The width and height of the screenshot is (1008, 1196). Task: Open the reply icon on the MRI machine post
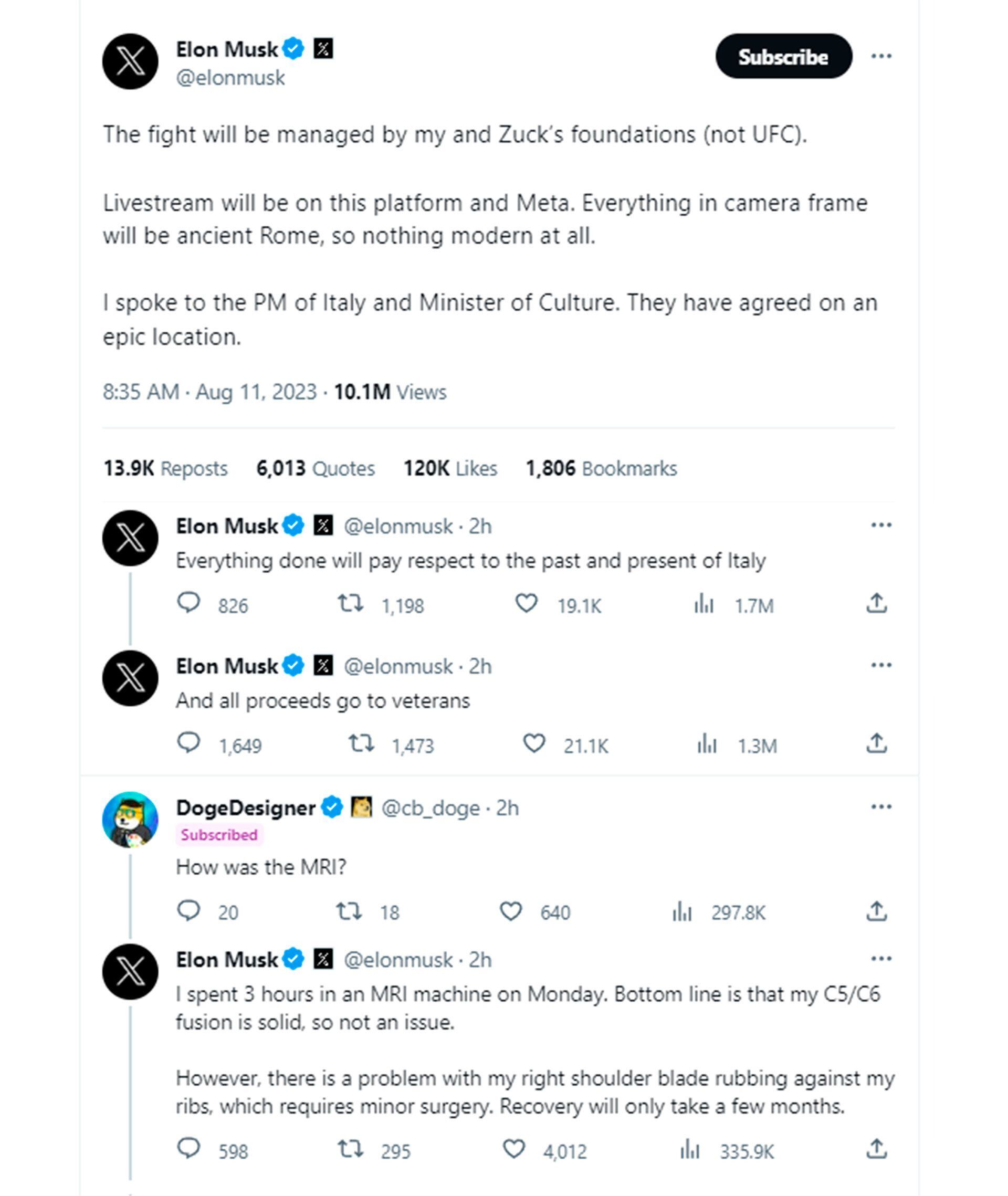point(188,1149)
